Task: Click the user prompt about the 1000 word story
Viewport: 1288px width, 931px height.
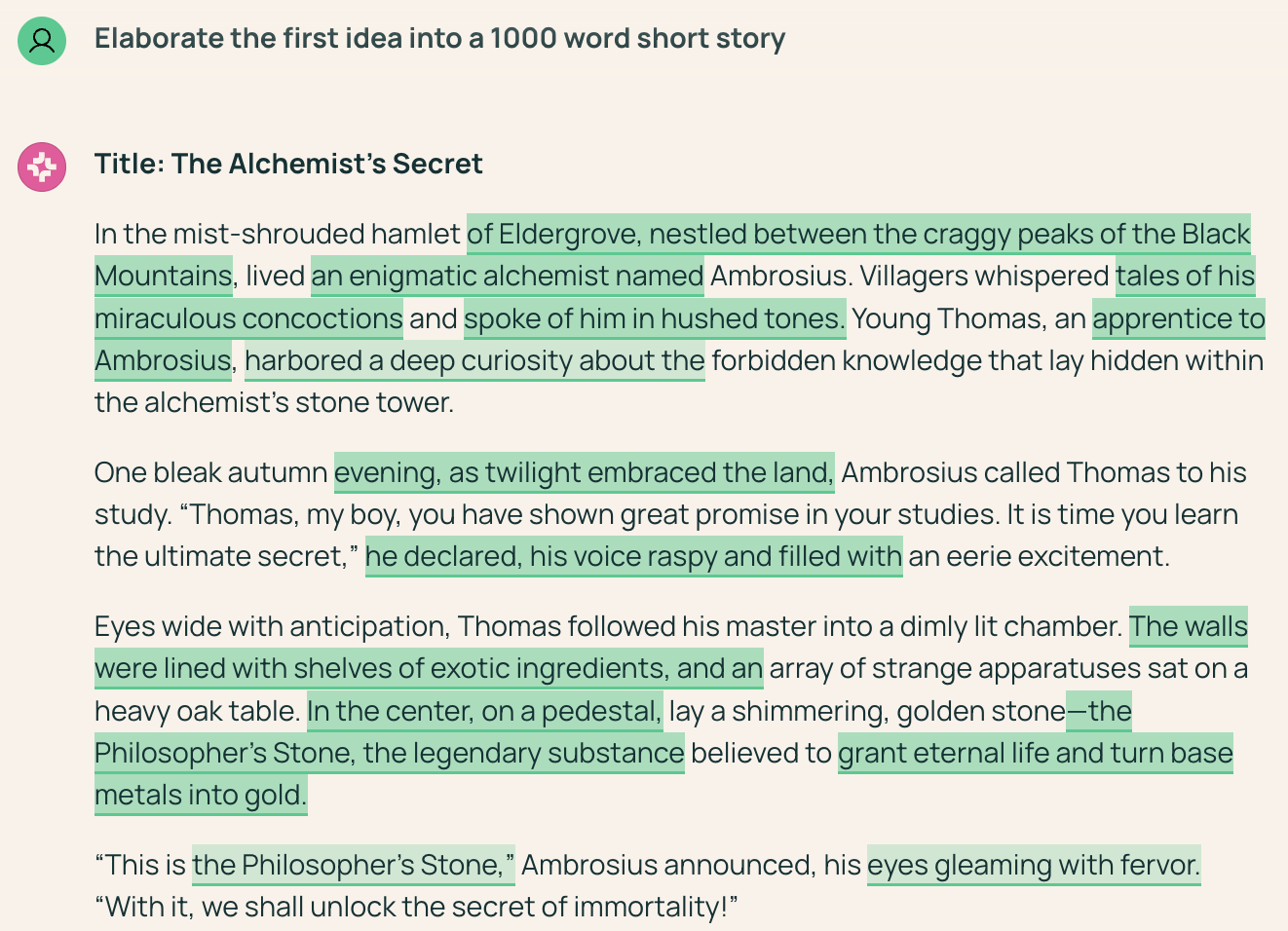Action: click(x=439, y=39)
